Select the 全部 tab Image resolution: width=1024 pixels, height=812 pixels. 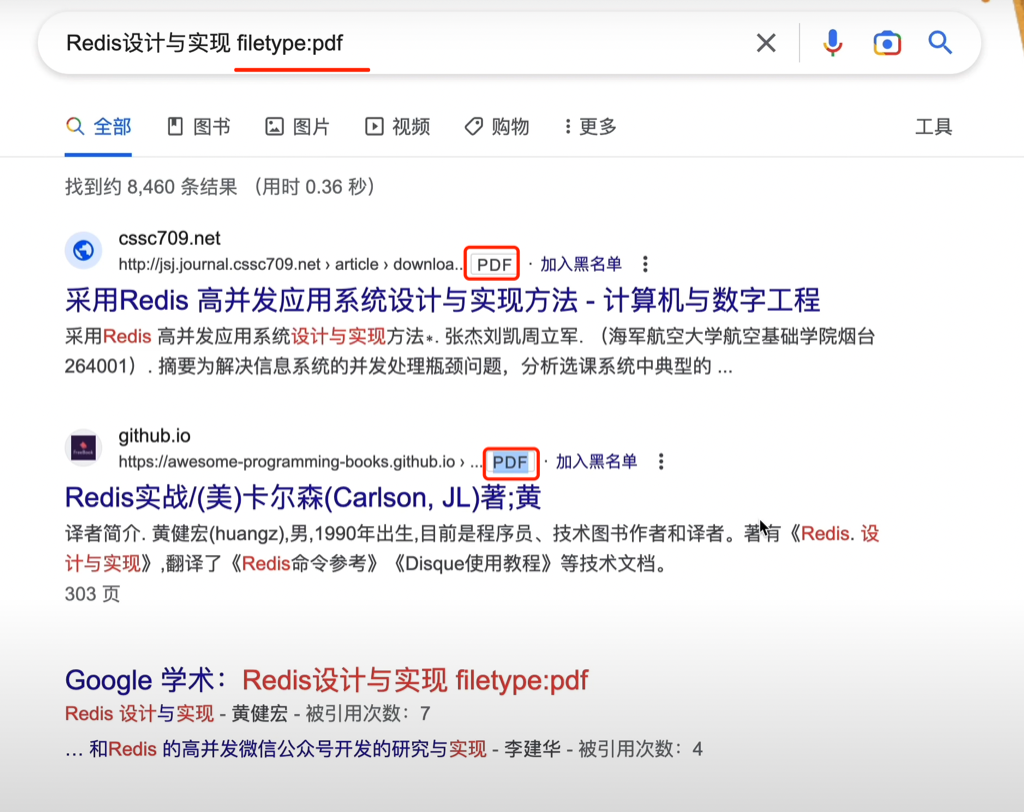(x=99, y=127)
